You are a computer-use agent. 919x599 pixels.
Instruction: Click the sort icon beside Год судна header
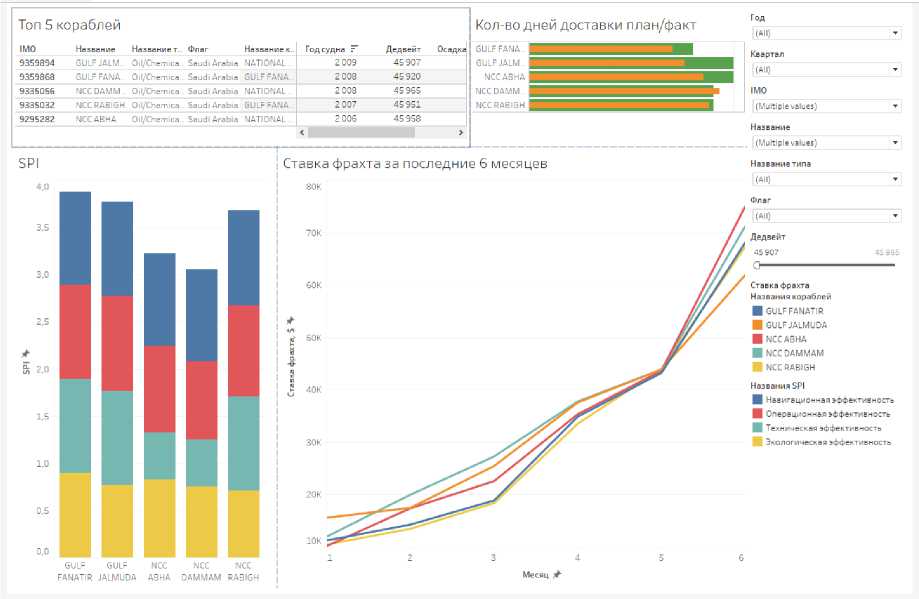tap(354, 49)
